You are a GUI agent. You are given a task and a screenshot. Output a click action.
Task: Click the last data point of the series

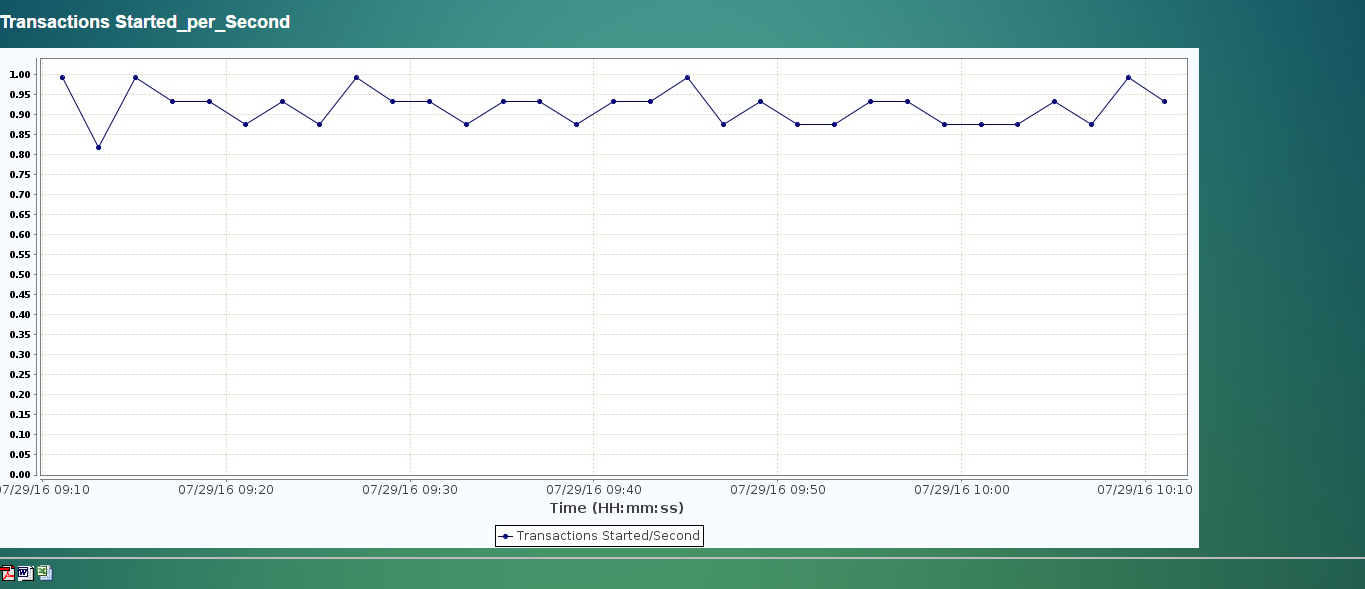coord(1164,101)
